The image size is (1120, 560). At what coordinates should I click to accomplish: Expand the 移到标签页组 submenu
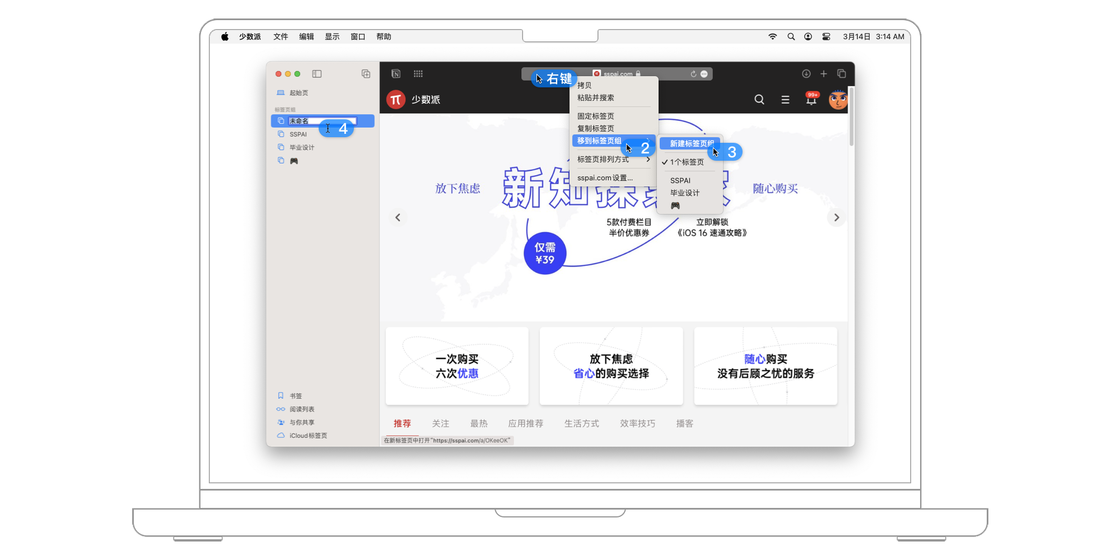[x=613, y=141]
